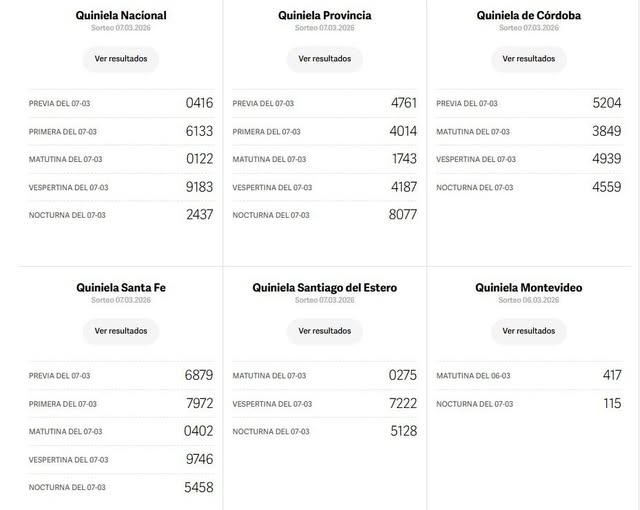Click the Quiniela Montevideo heading
Screen dimensions: 640x510
[x=529, y=288]
